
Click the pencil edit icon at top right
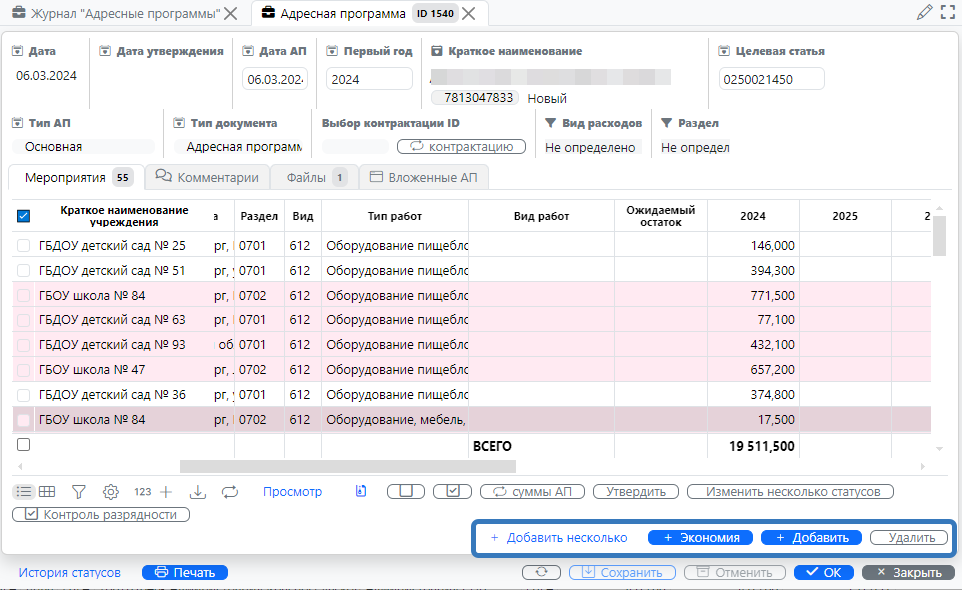click(924, 13)
